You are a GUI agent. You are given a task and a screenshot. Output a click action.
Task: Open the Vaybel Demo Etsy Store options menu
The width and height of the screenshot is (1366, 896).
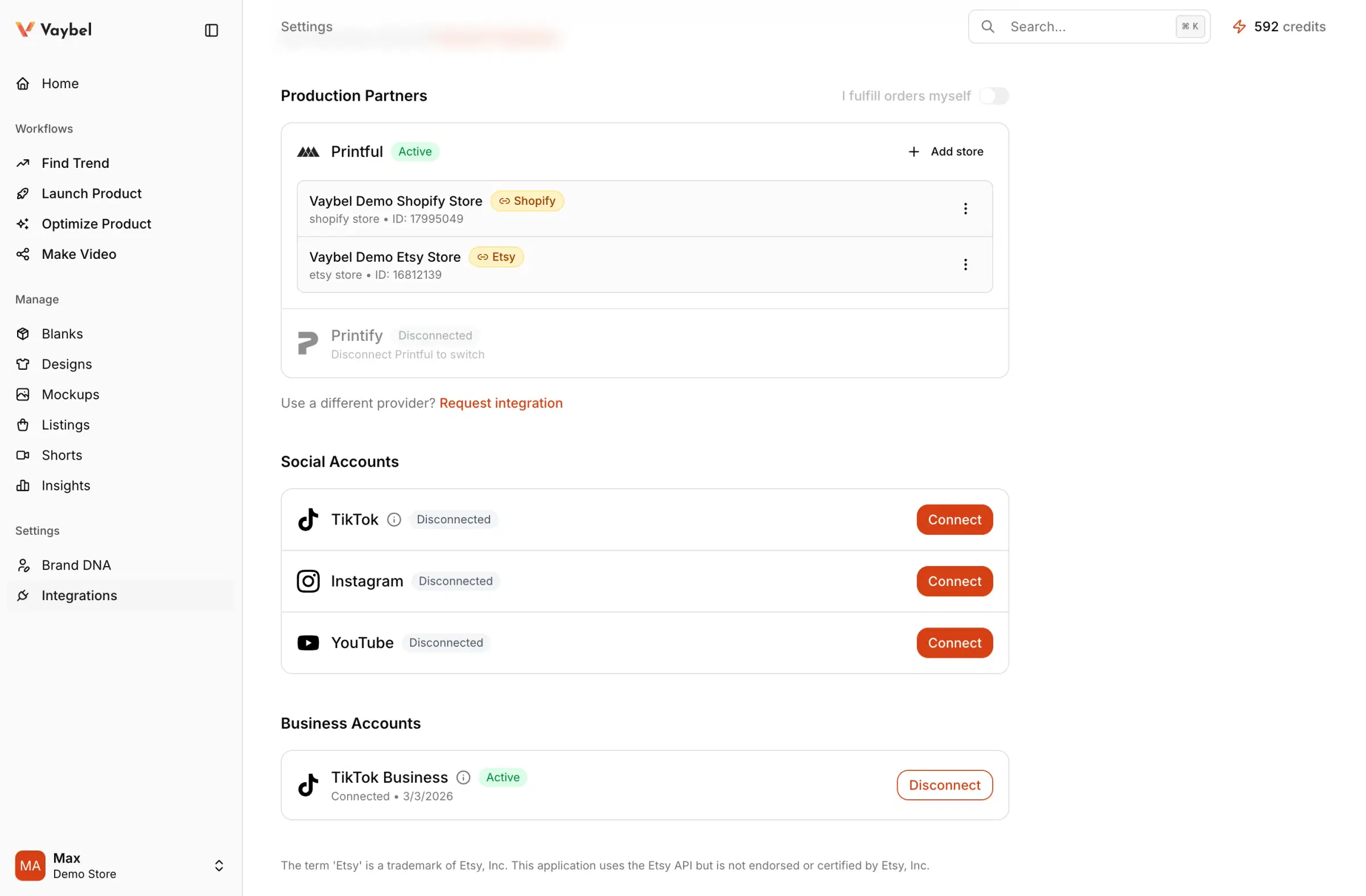965,265
